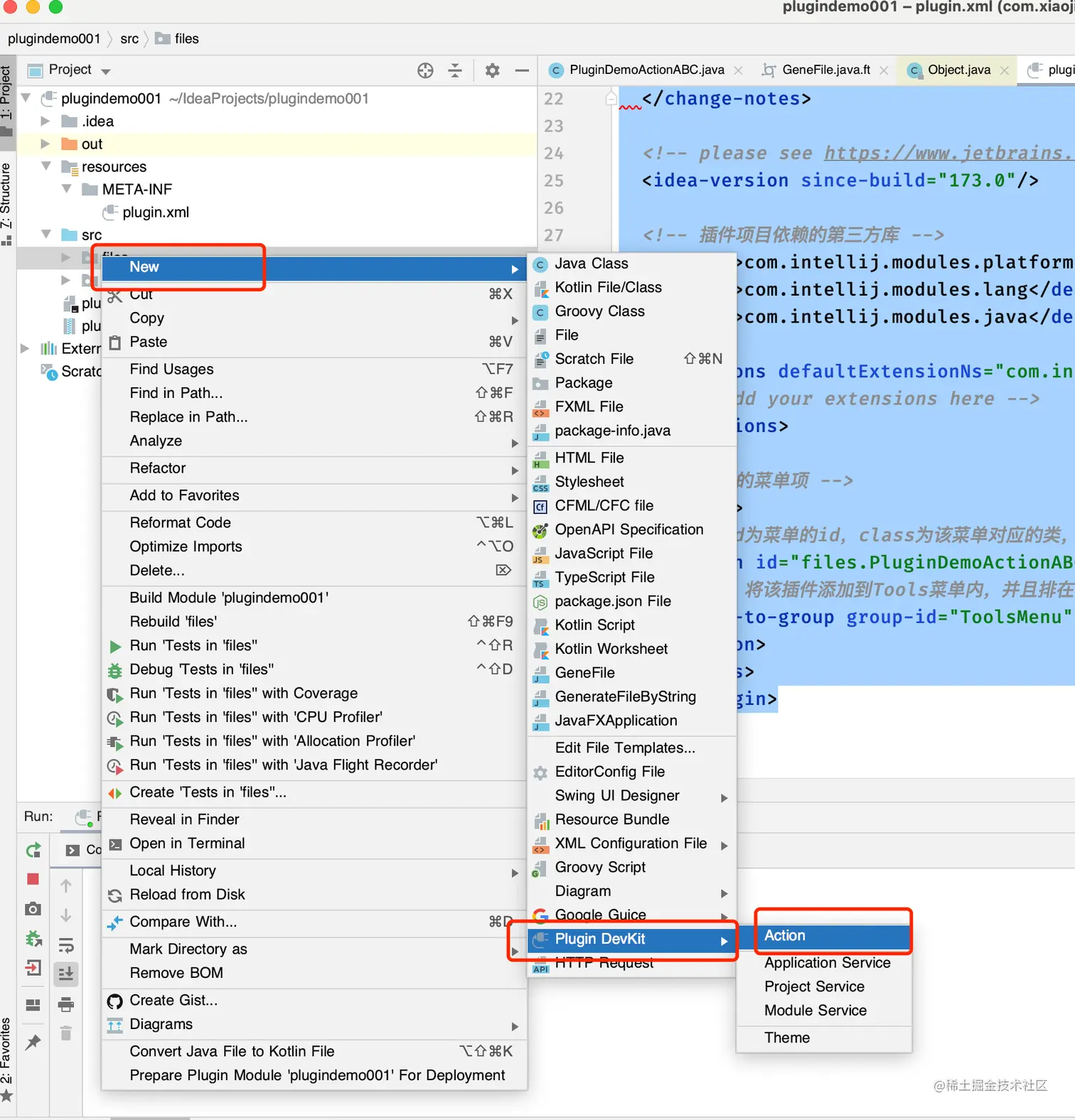Viewport: 1075px width, 1120px height.
Task: Close the GeneFile.java.ft tab
Action: pos(884,70)
